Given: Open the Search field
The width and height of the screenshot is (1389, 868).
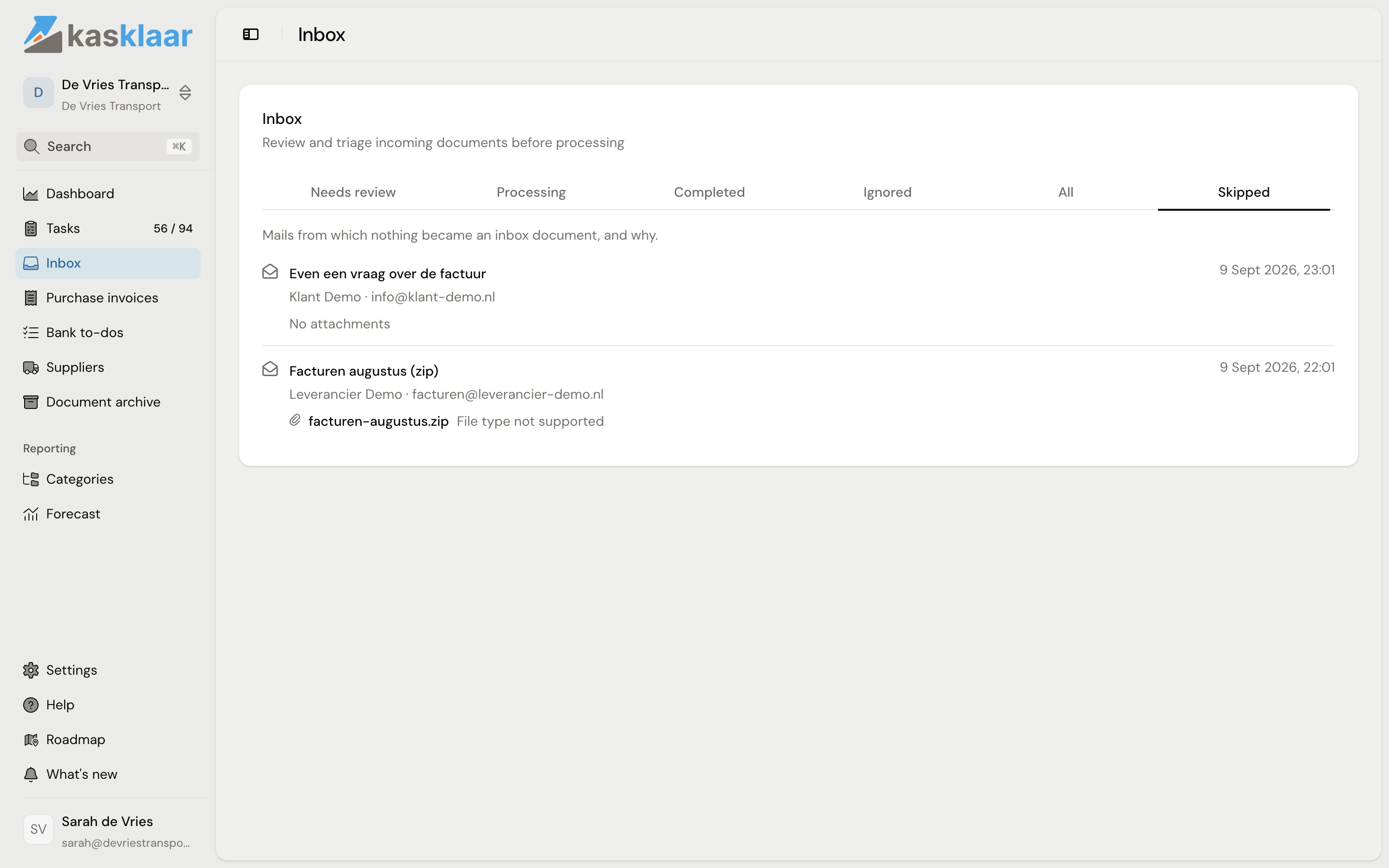Looking at the screenshot, I should pyautogui.click(x=108, y=147).
